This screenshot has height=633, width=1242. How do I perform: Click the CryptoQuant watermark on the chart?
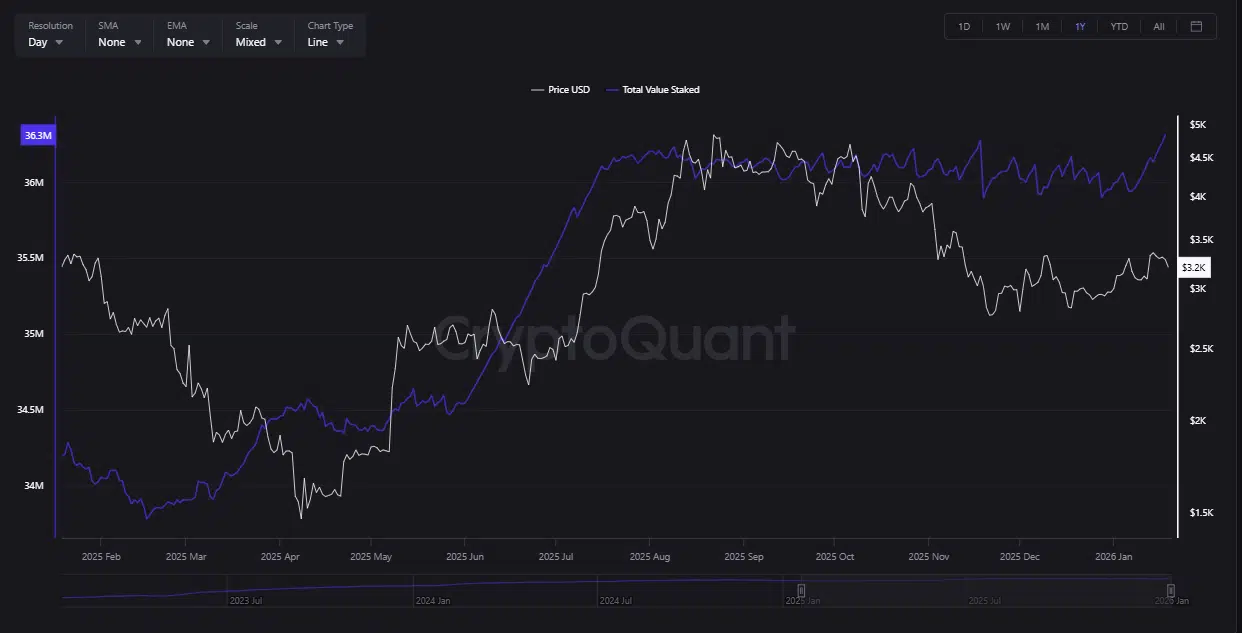(614, 338)
